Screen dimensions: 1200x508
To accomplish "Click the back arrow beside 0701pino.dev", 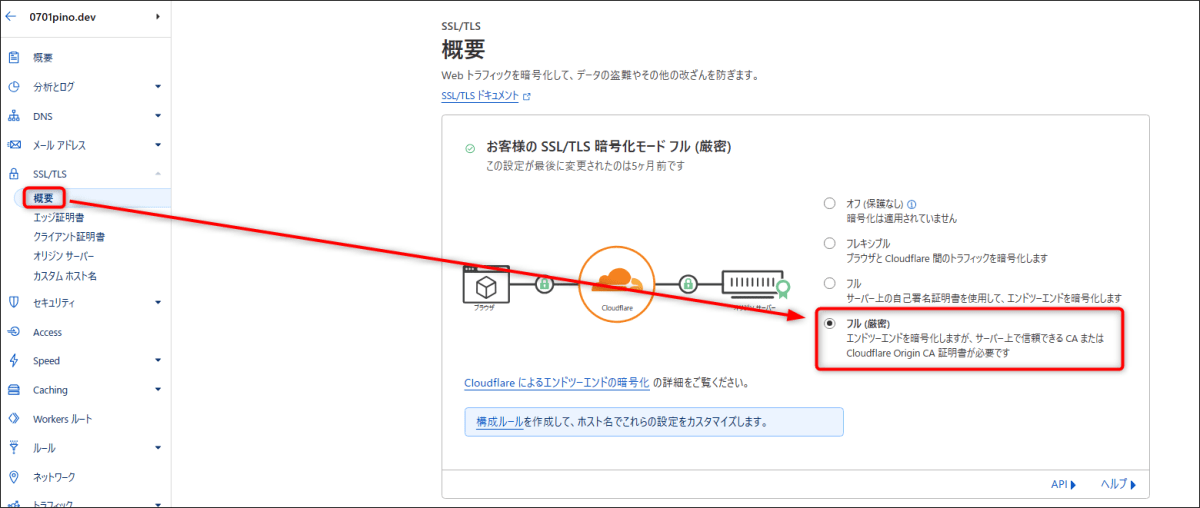I will 11,16.
